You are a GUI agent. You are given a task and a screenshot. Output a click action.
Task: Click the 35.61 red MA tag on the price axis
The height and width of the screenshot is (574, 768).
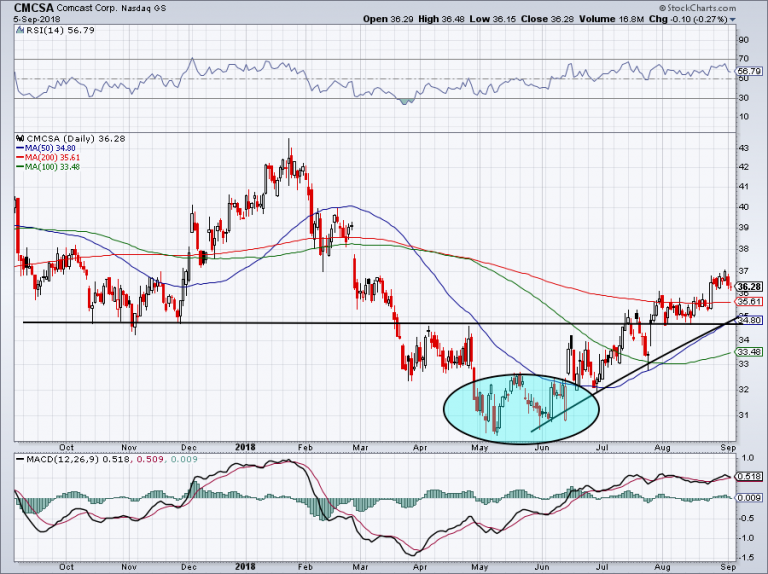[x=749, y=302]
